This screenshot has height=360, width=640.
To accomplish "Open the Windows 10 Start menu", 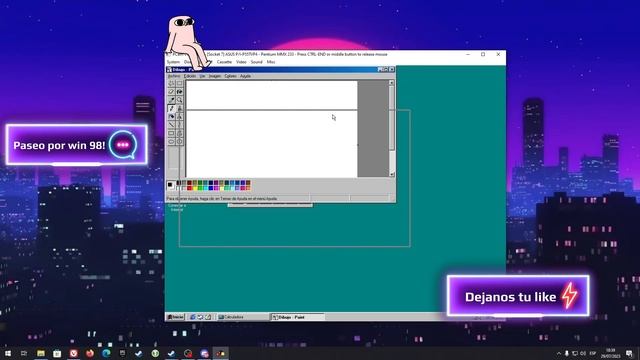I will [8, 353].
